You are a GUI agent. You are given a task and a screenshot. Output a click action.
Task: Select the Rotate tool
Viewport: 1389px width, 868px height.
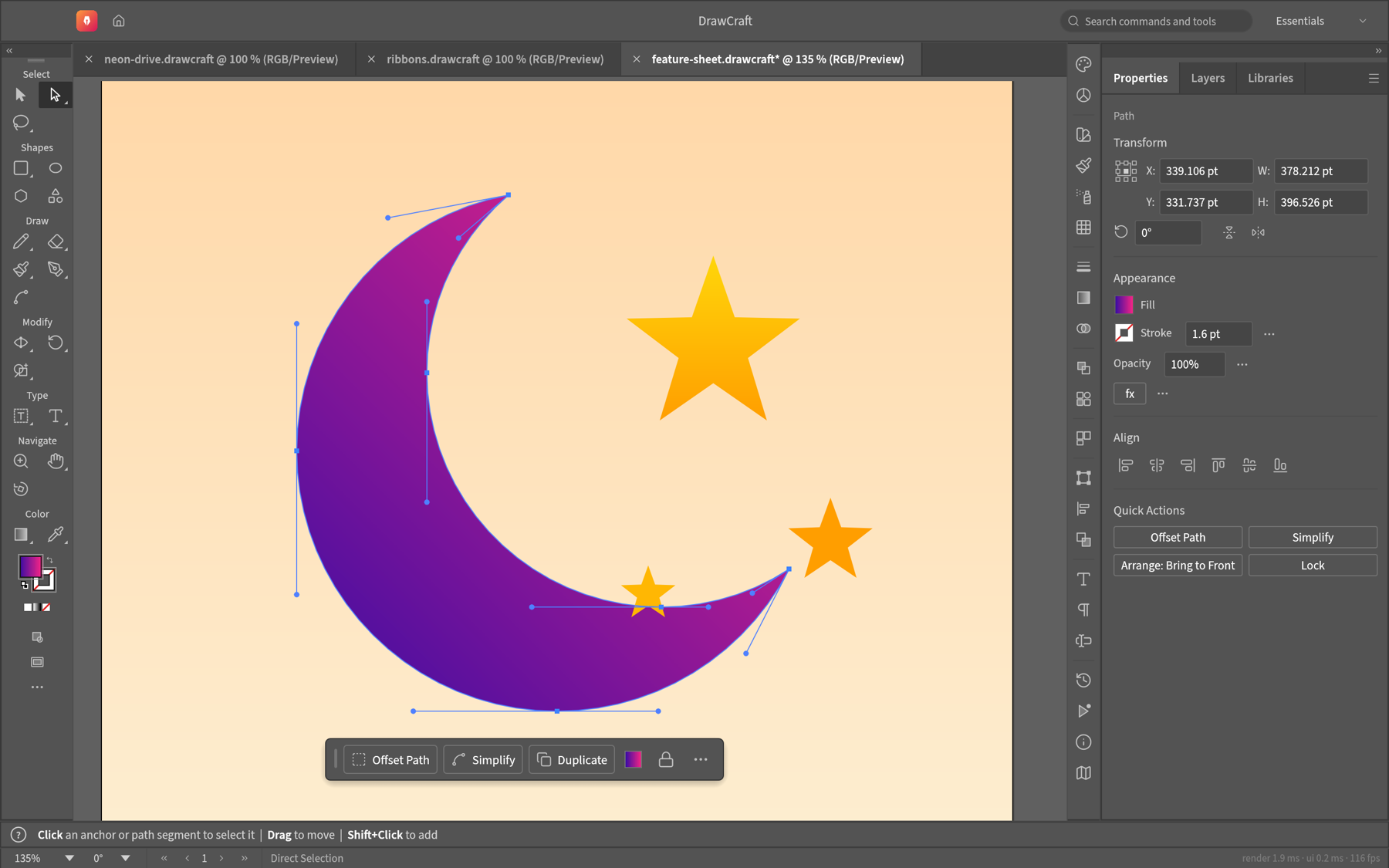56,343
